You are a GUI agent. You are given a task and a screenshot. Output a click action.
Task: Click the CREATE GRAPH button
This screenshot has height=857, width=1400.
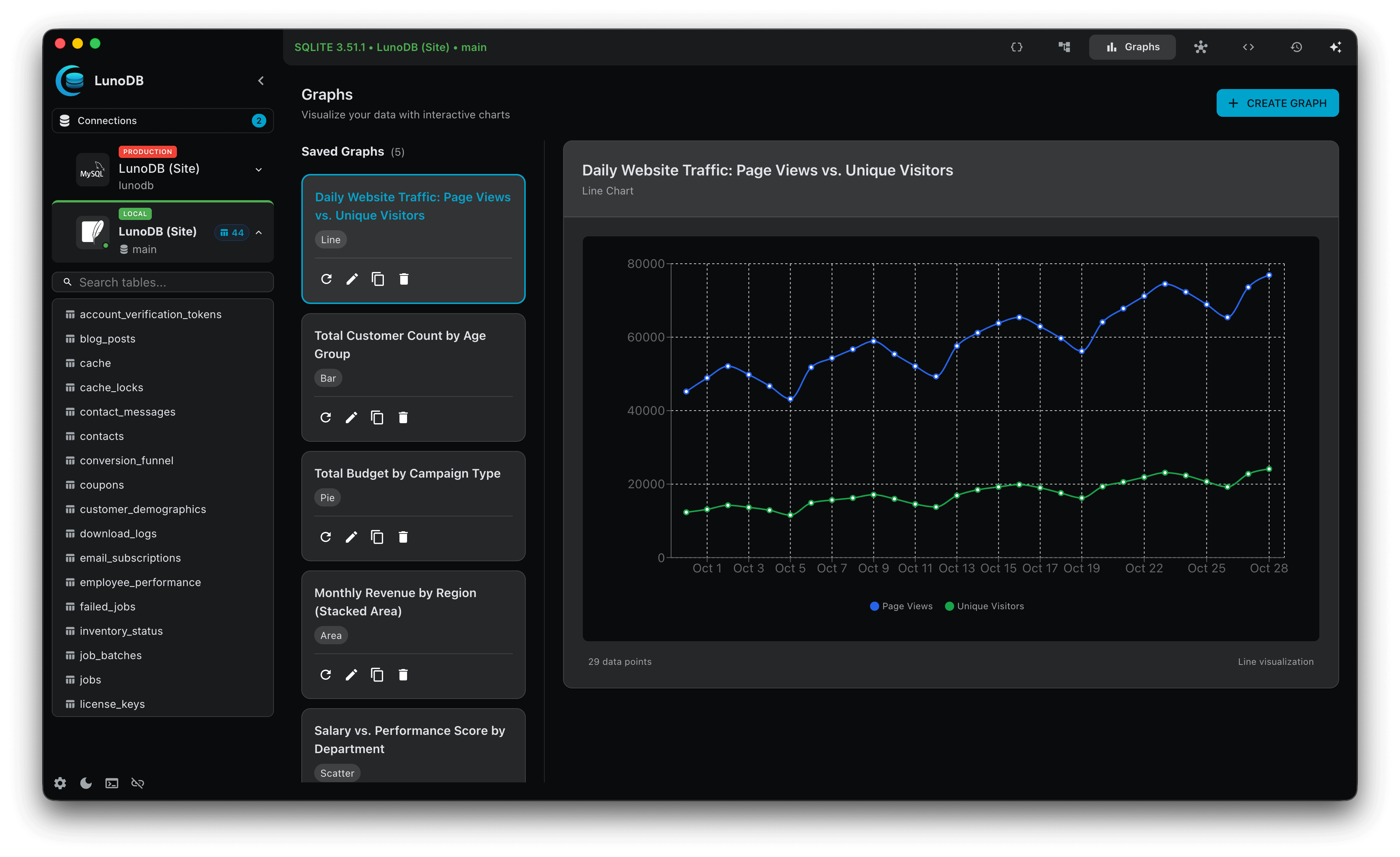(1277, 103)
